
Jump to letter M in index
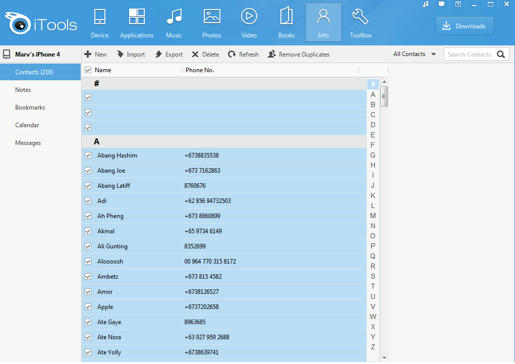(x=373, y=216)
